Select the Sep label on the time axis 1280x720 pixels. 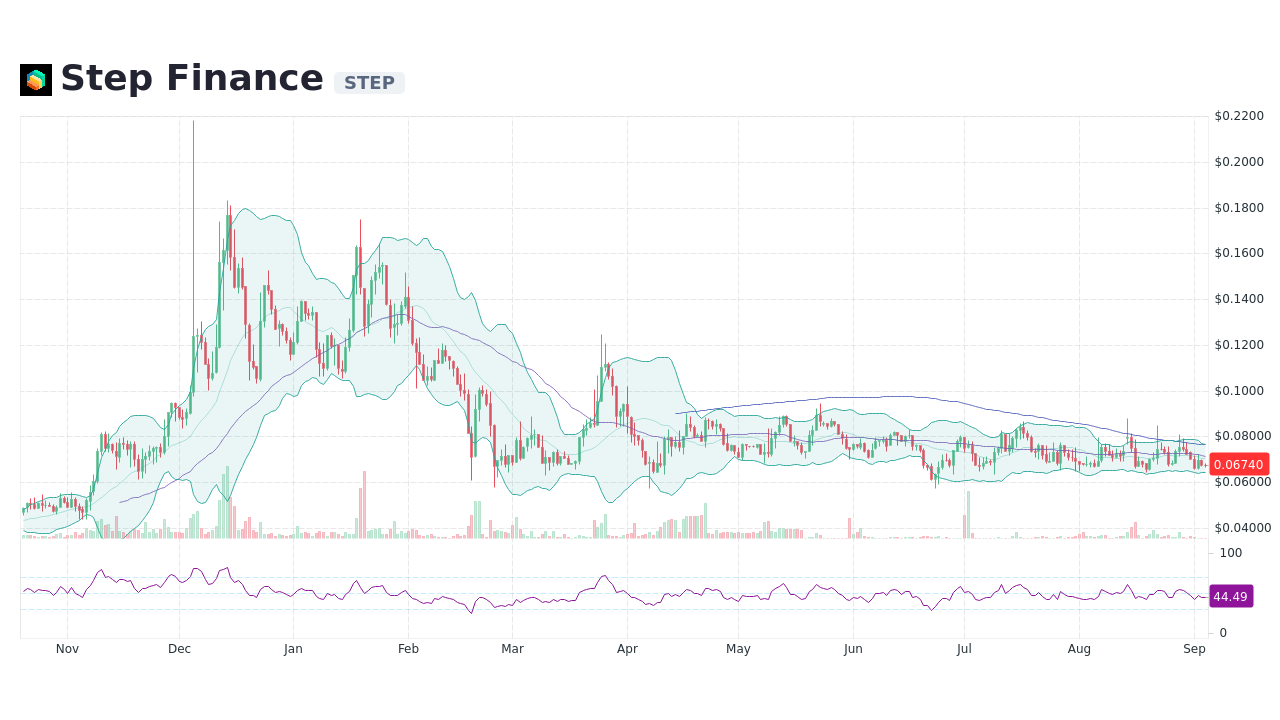1194,648
